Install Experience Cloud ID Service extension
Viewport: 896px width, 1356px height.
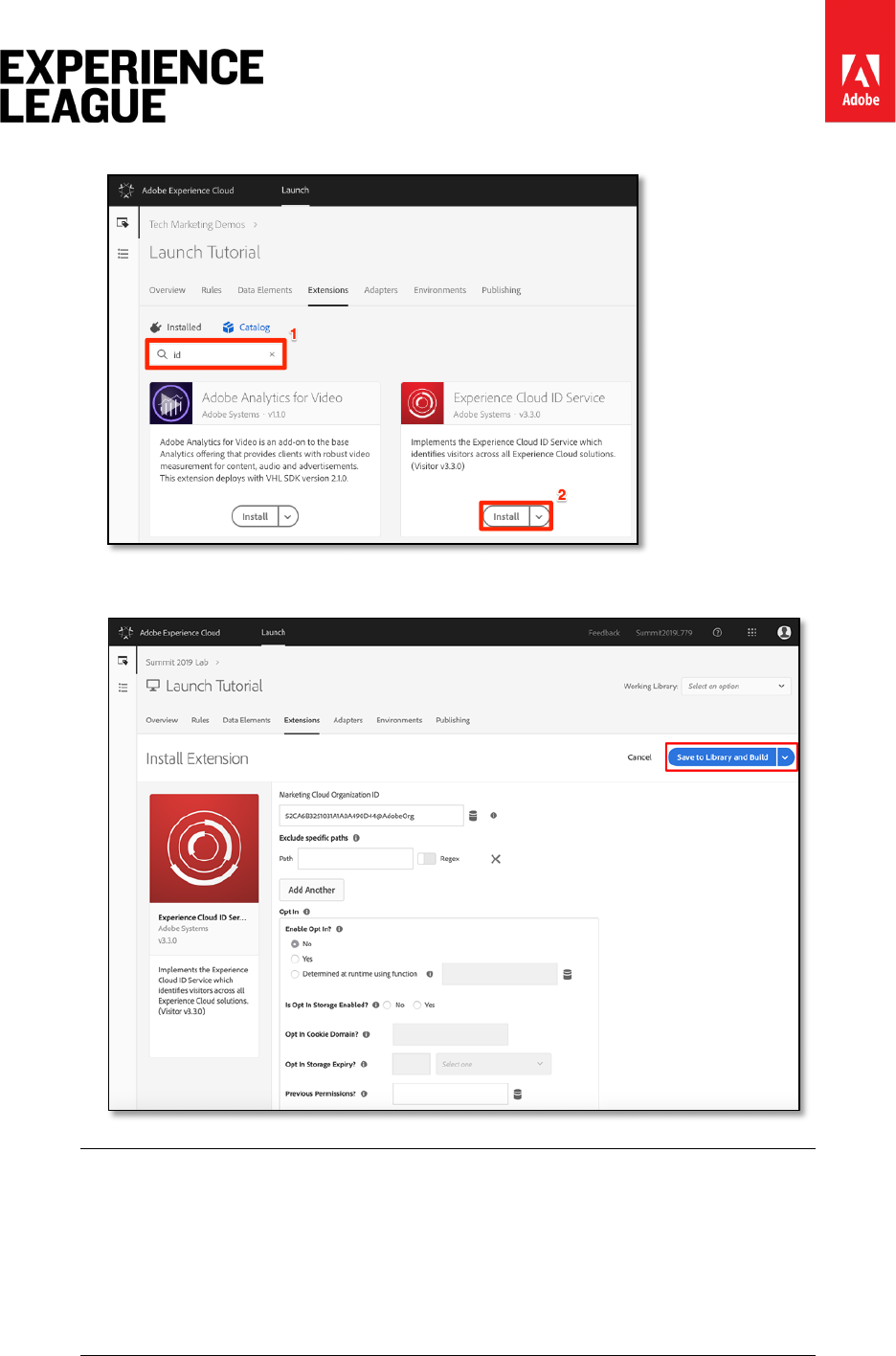click(x=506, y=516)
